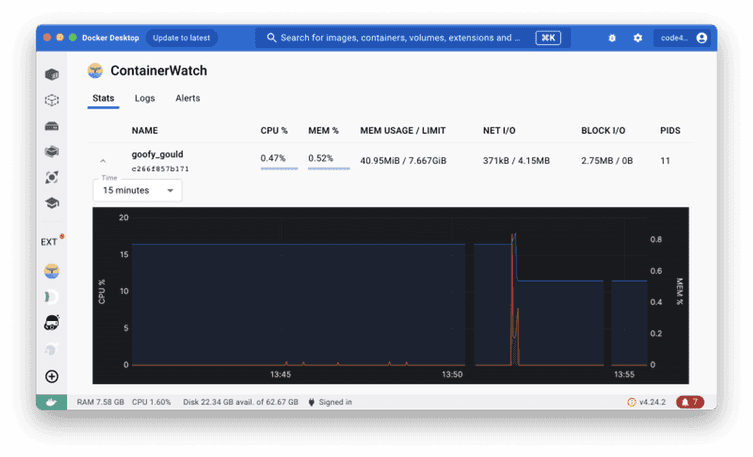Open the Volumes section in sidebar

[x=52, y=126]
